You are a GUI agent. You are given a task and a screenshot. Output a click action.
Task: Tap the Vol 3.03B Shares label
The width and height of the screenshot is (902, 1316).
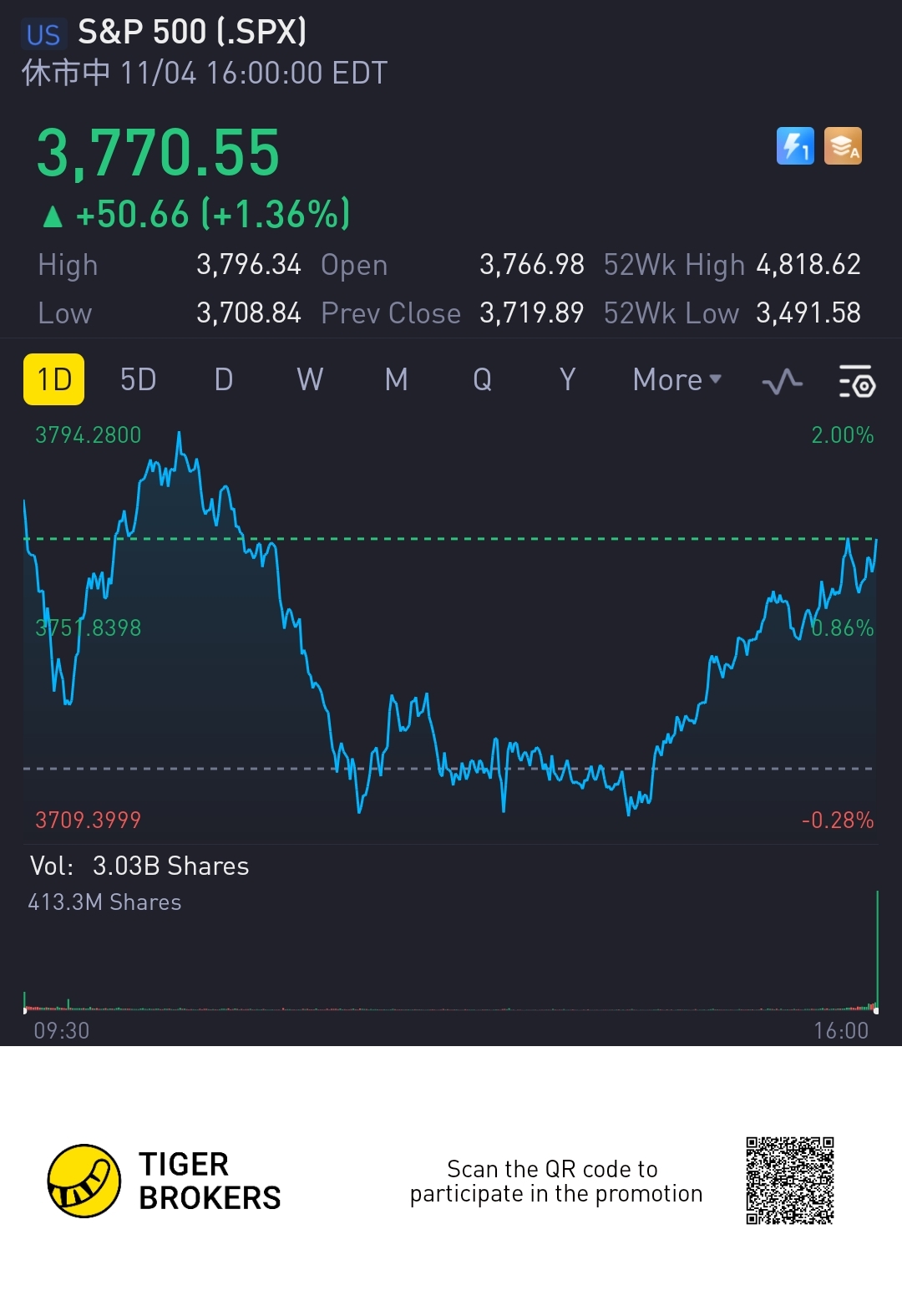point(139,866)
